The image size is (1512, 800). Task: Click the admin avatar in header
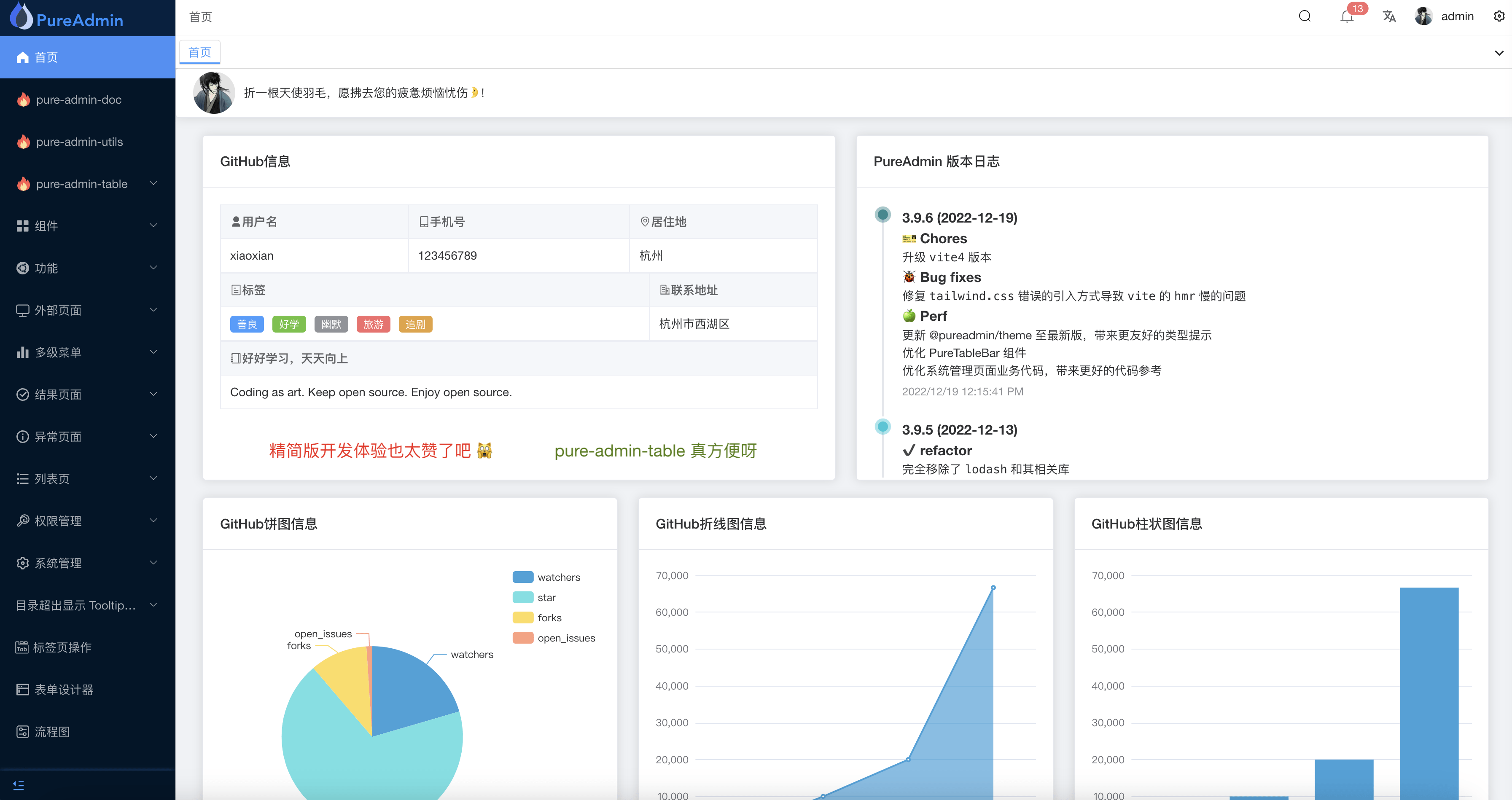(x=1423, y=16)
